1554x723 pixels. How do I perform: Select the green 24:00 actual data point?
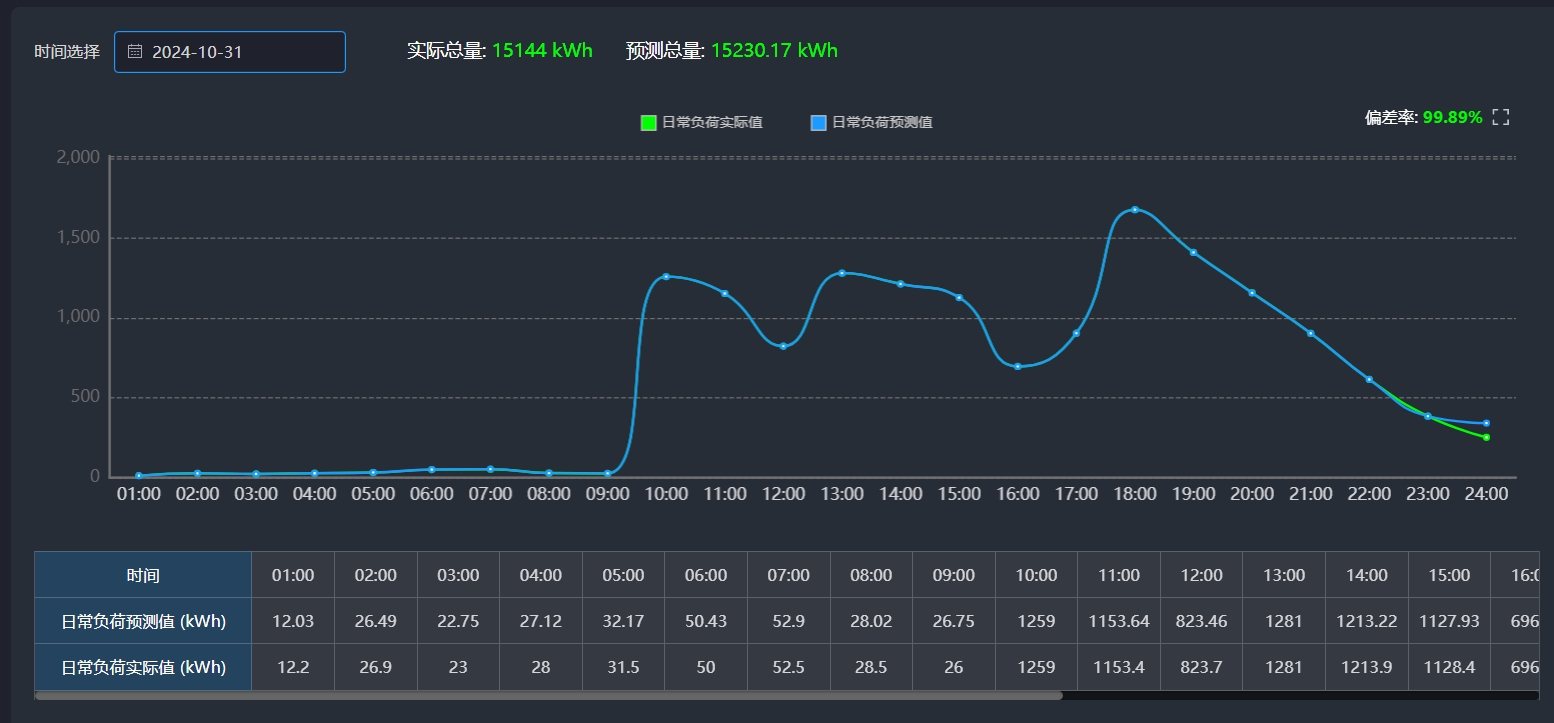1486,438
